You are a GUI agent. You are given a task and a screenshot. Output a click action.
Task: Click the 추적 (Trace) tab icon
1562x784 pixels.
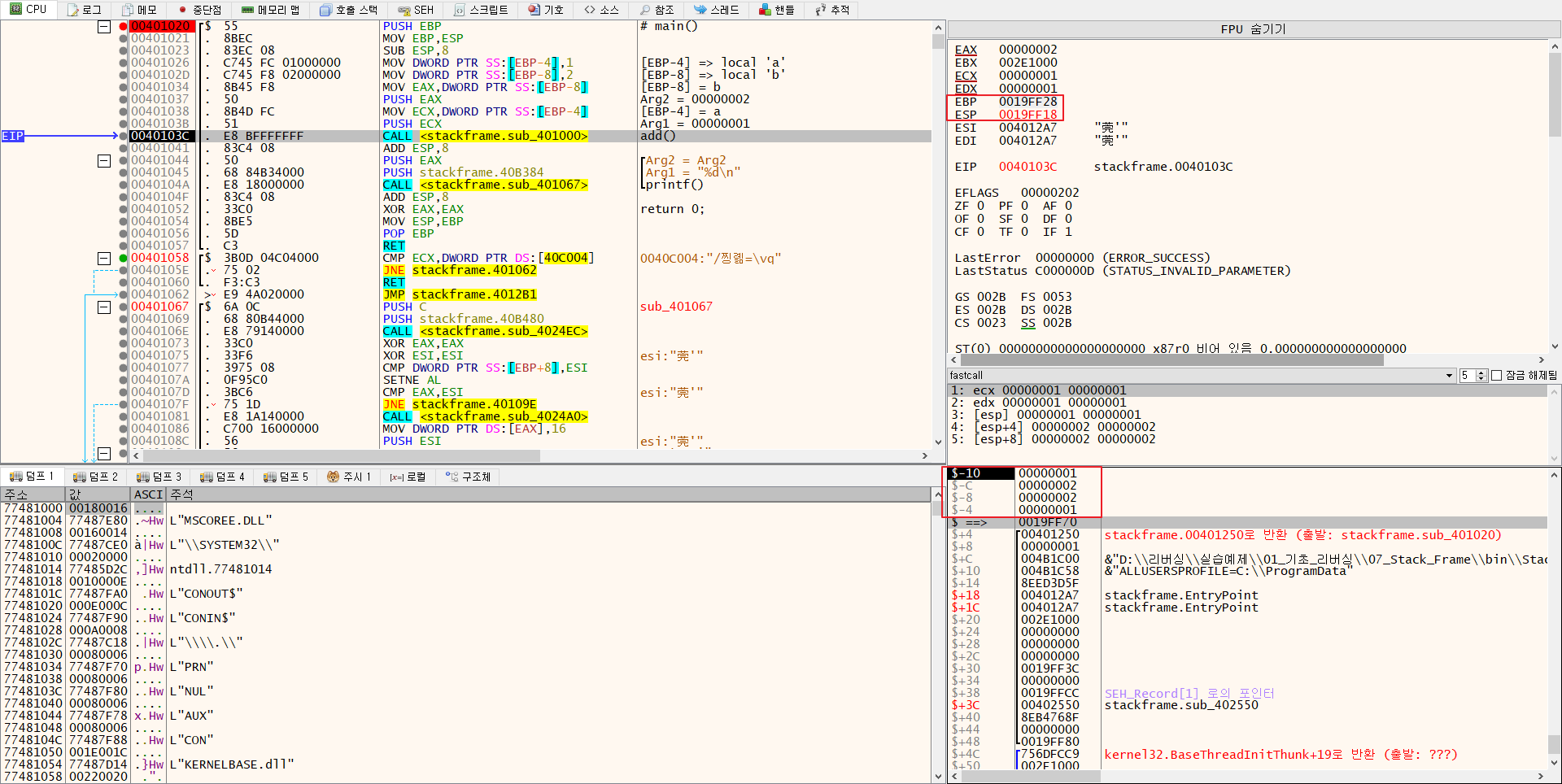coord(821,10)
